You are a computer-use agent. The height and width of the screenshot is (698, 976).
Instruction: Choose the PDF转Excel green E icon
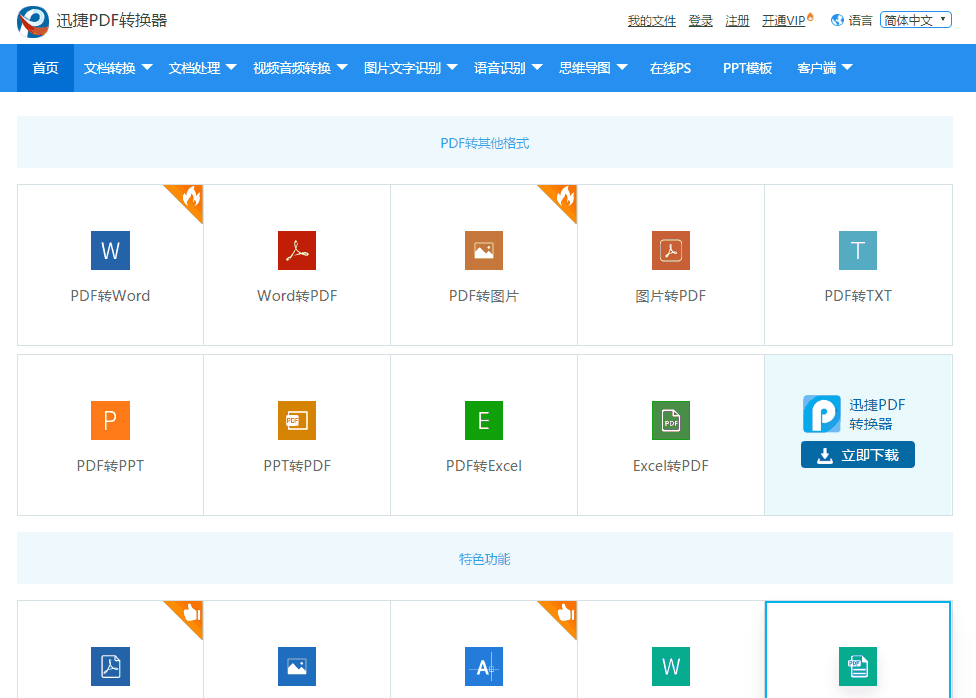click(484, 420)
